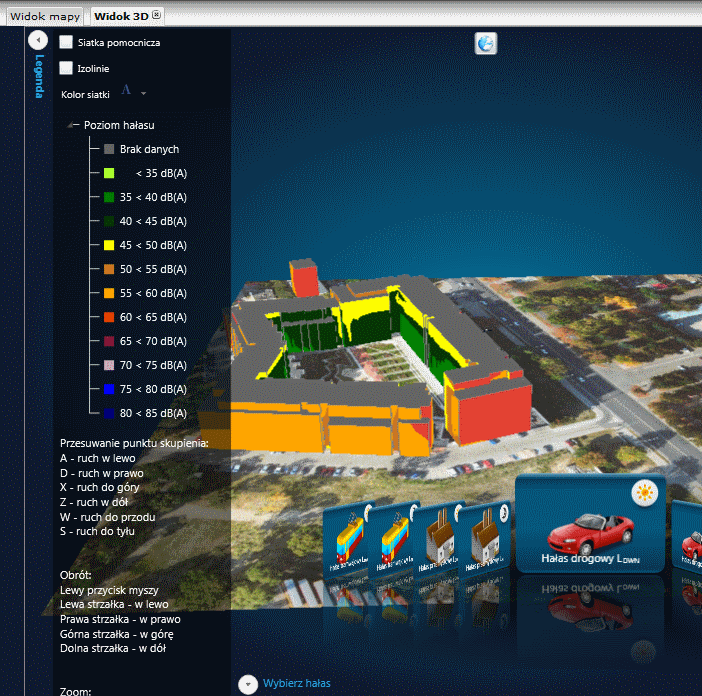The width and height of the screenshot is (702, 696).
Task: Click the sun day-mode badge on Hałas drogowy card
Action: pyautogui.click(x=645, y=493)
